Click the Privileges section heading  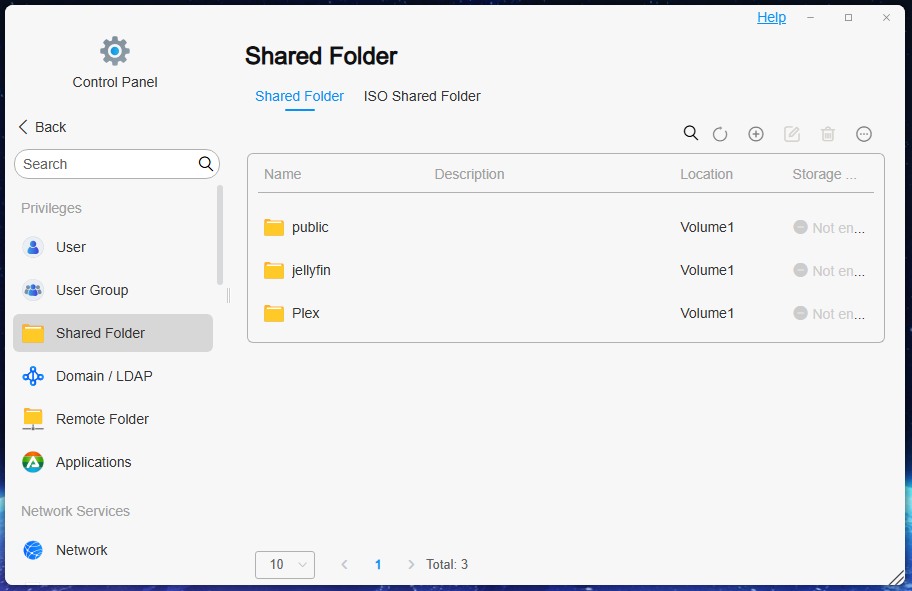51,208
